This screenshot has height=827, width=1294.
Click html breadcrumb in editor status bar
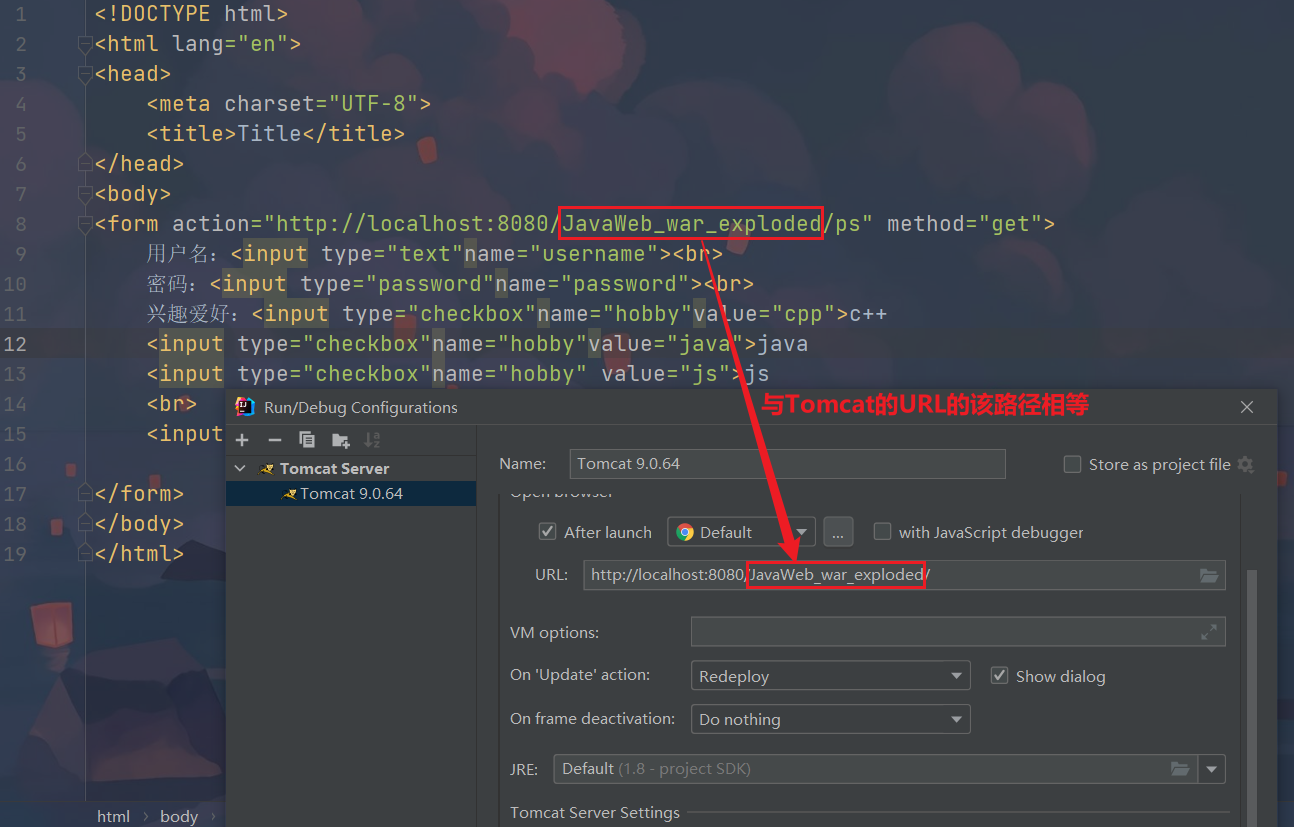[x=113, y=816]
